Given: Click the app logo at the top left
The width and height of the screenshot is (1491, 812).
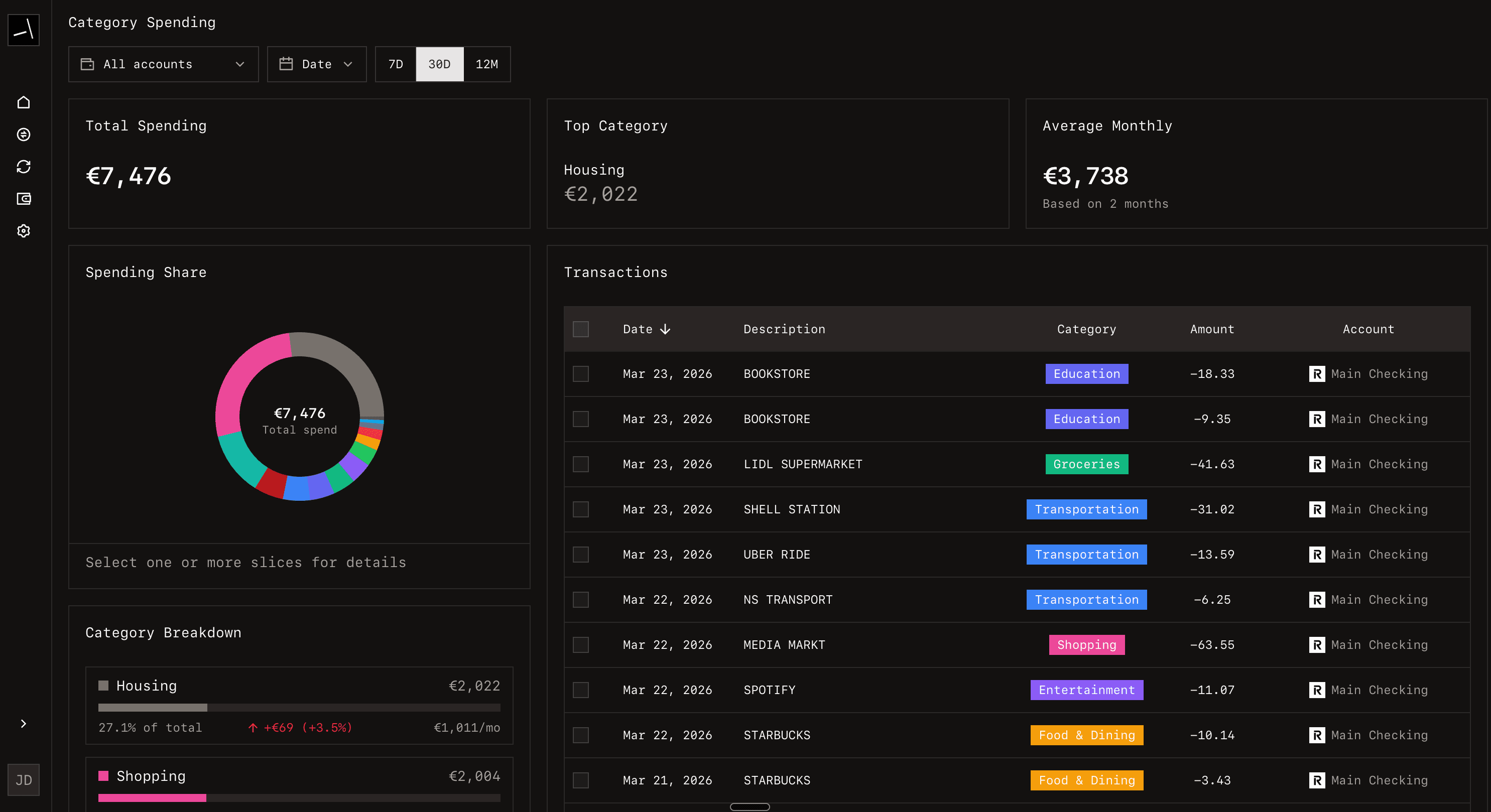Looking at the screenshot, I should (23, 30).
